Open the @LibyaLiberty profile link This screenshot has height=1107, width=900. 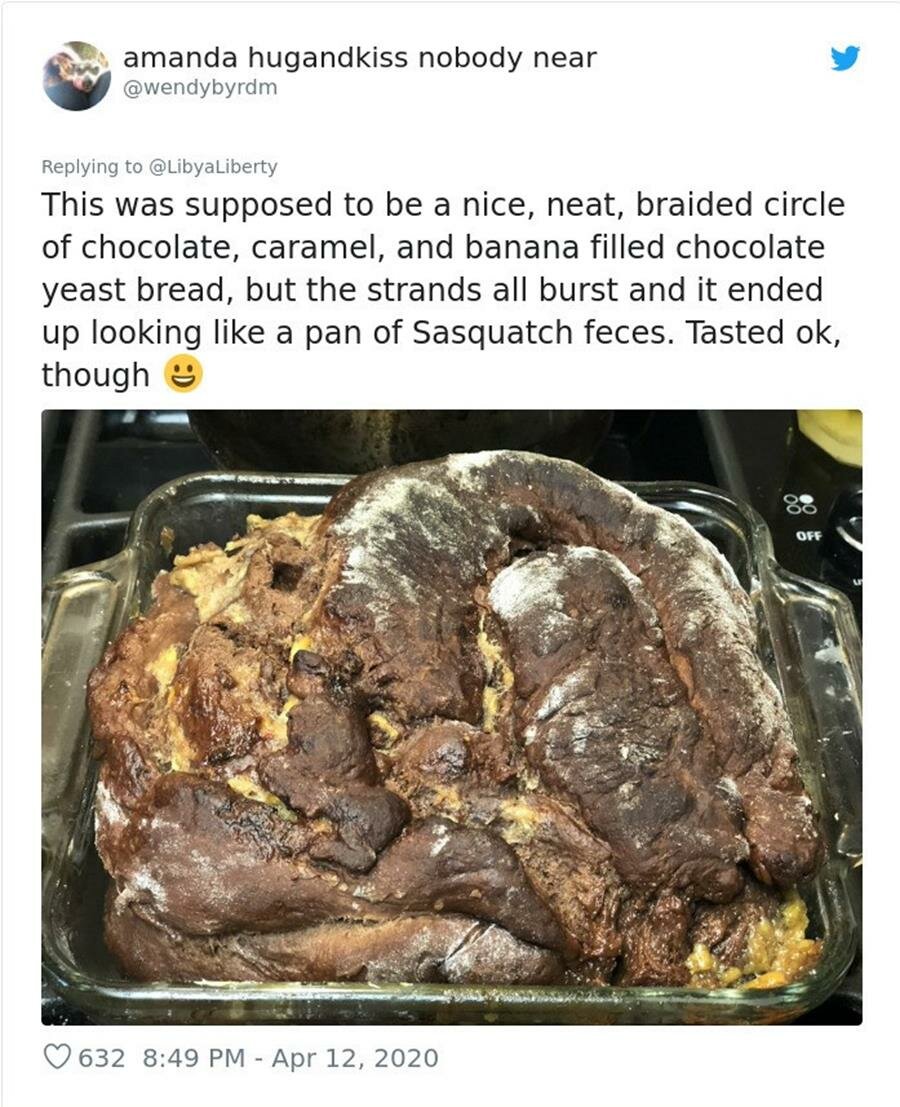coord(212,167)
